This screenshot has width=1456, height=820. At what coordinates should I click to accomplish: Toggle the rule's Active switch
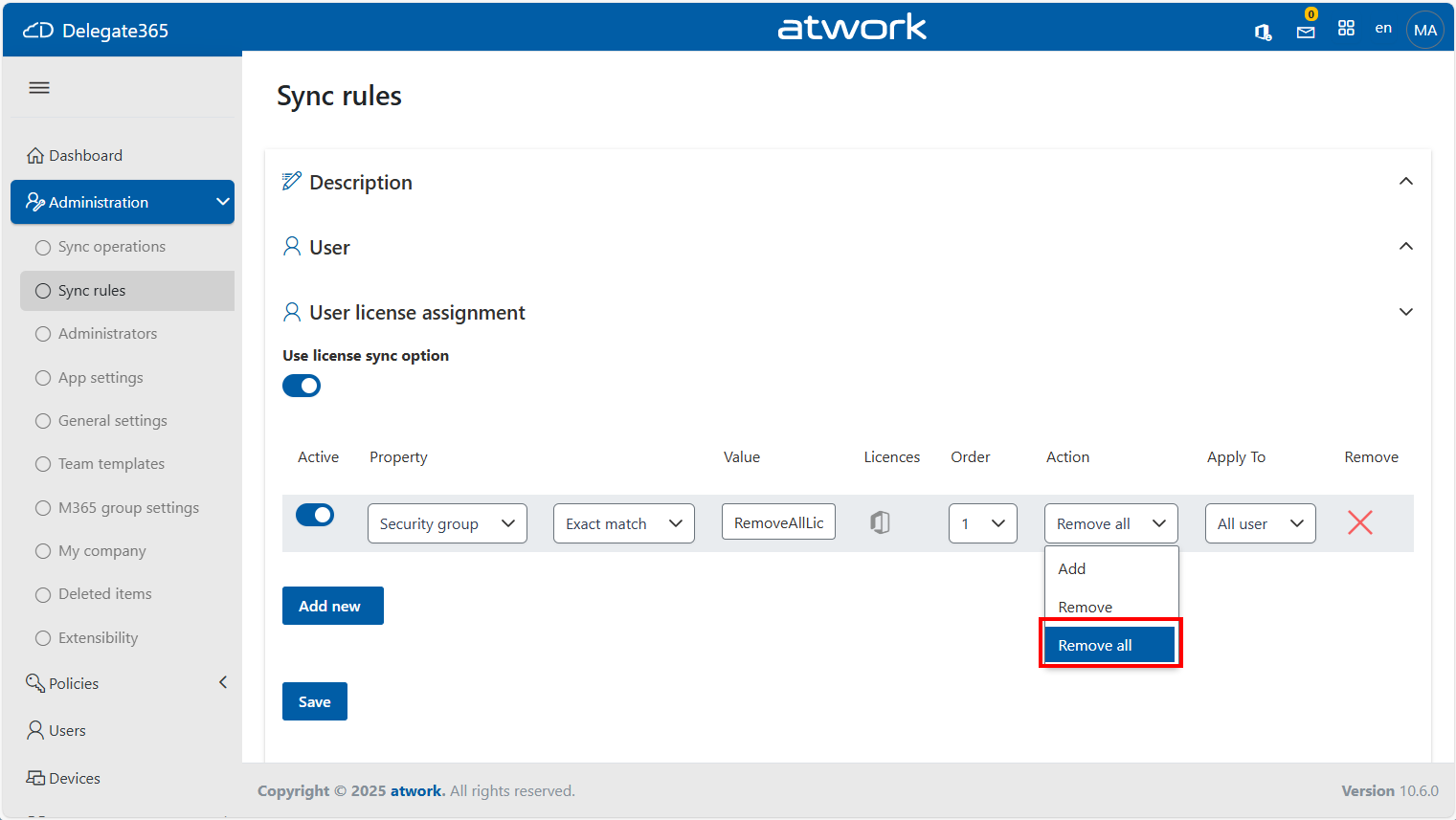(x=315, y=515)
